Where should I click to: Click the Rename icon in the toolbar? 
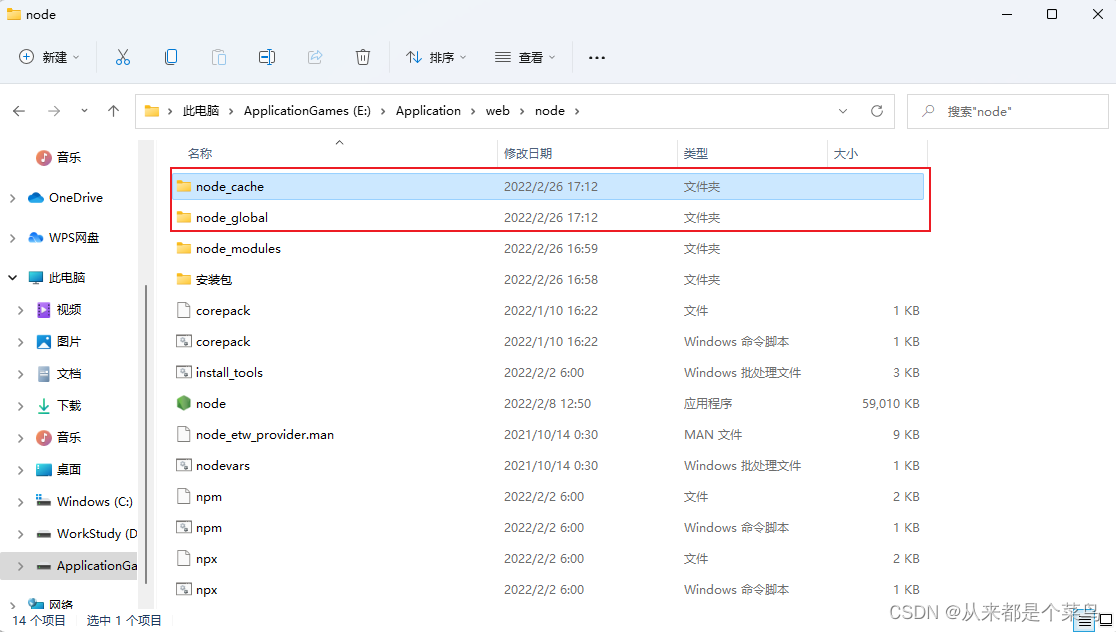pyautogui.click(x=267, y=57)
